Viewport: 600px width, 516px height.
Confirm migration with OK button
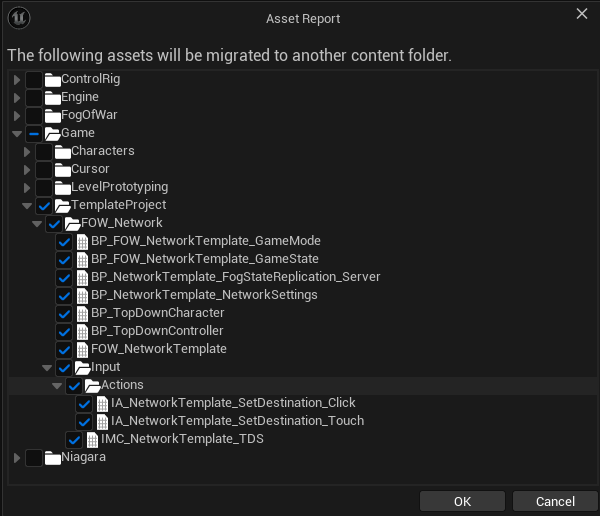(x=462, y=501)
